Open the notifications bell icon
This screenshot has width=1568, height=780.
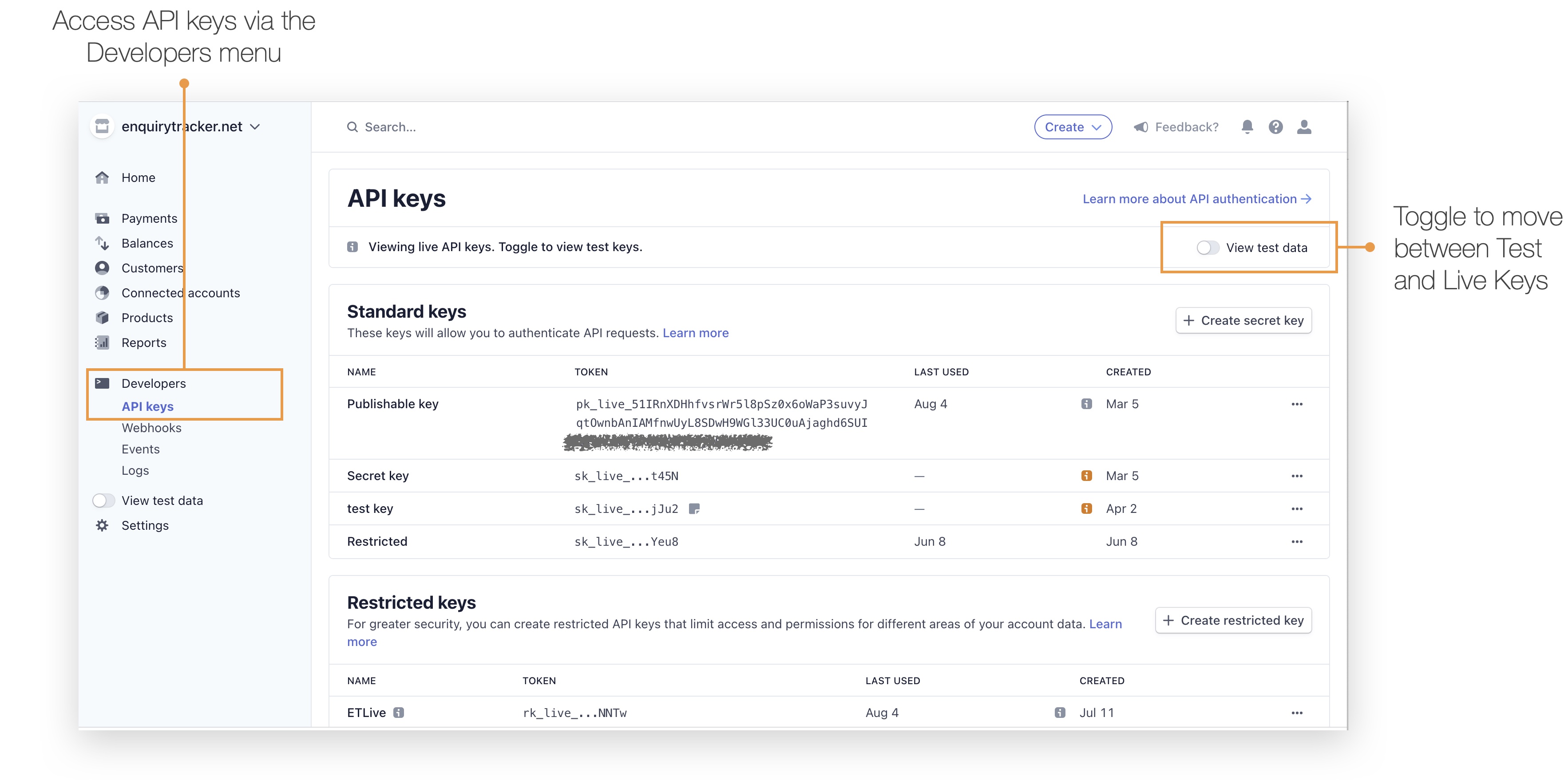tap(1247, 126)
